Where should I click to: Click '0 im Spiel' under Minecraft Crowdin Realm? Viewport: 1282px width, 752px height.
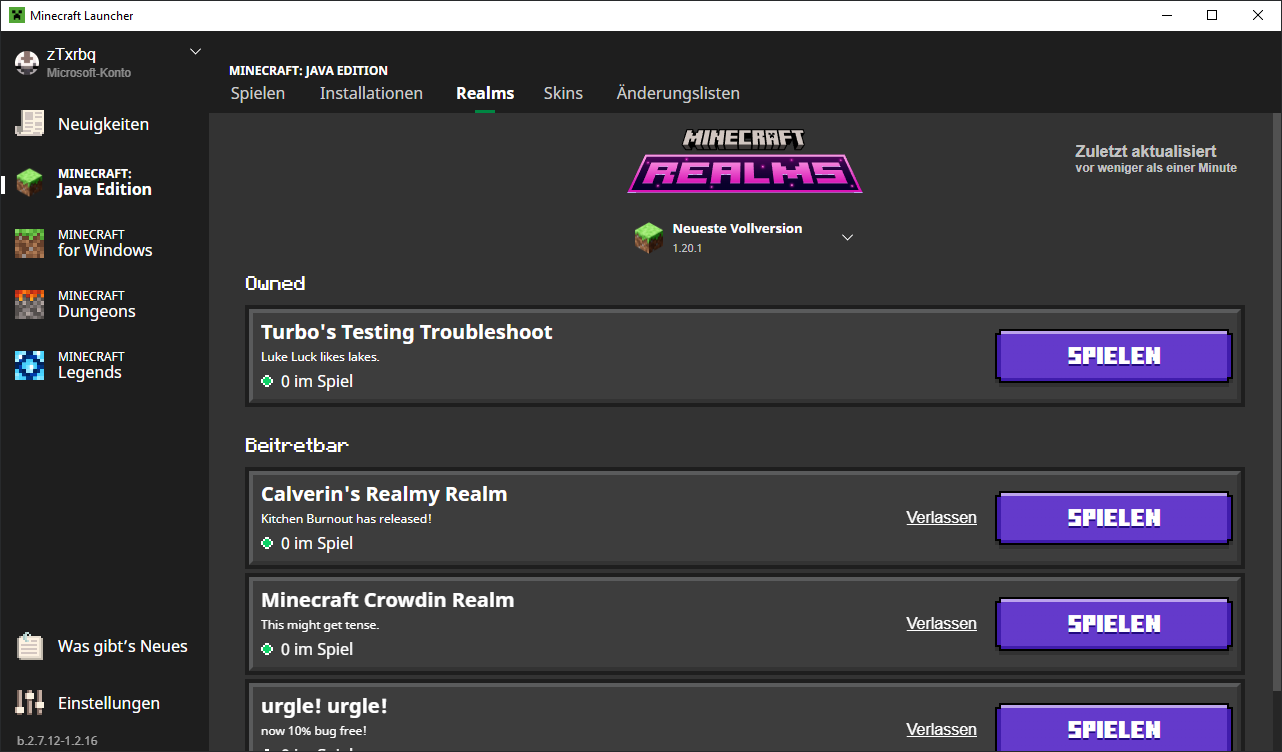coord(317,649)
